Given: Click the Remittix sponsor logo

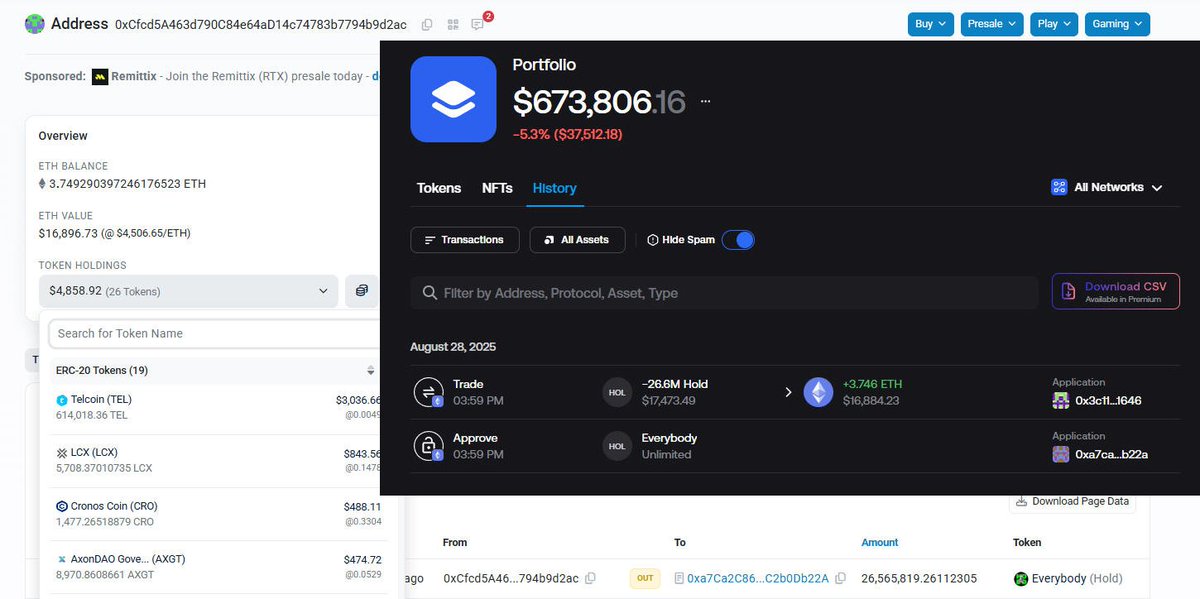Looking at the screenshot, I should 100,76.
